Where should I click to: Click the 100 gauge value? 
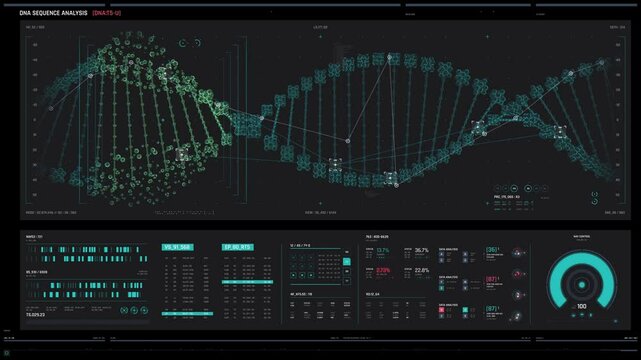(x=582, y=306)
